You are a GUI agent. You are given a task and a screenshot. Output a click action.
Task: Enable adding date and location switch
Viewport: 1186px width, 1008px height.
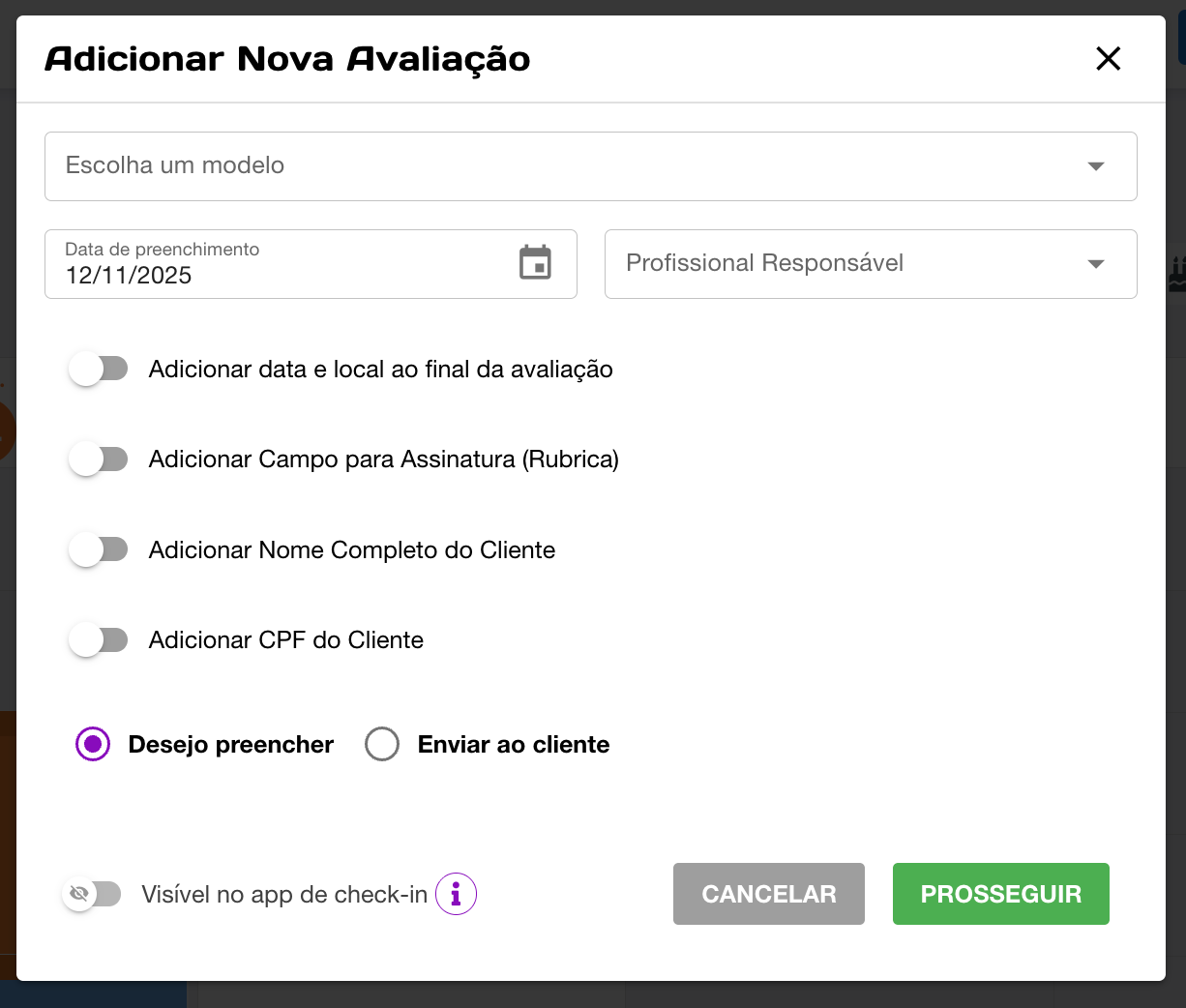point(98,369)
